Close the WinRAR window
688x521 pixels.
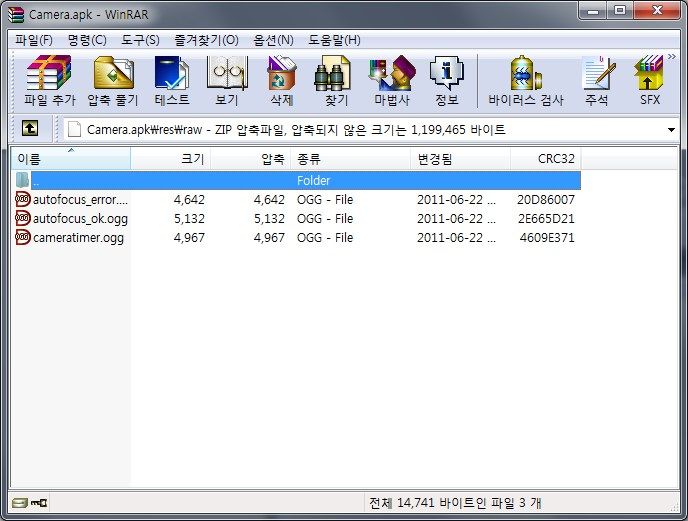pos(657,11)
